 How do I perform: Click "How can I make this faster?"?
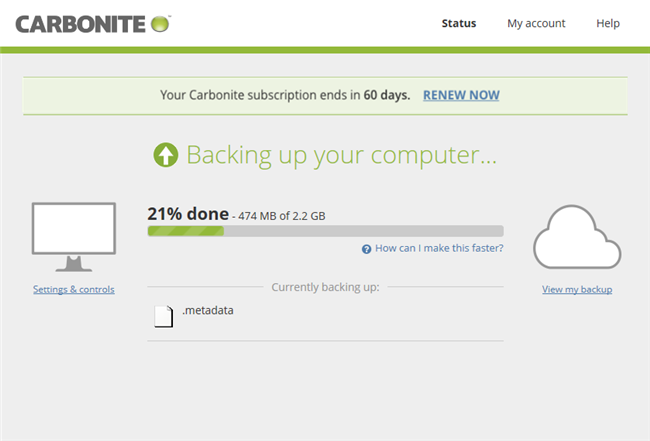439,248
